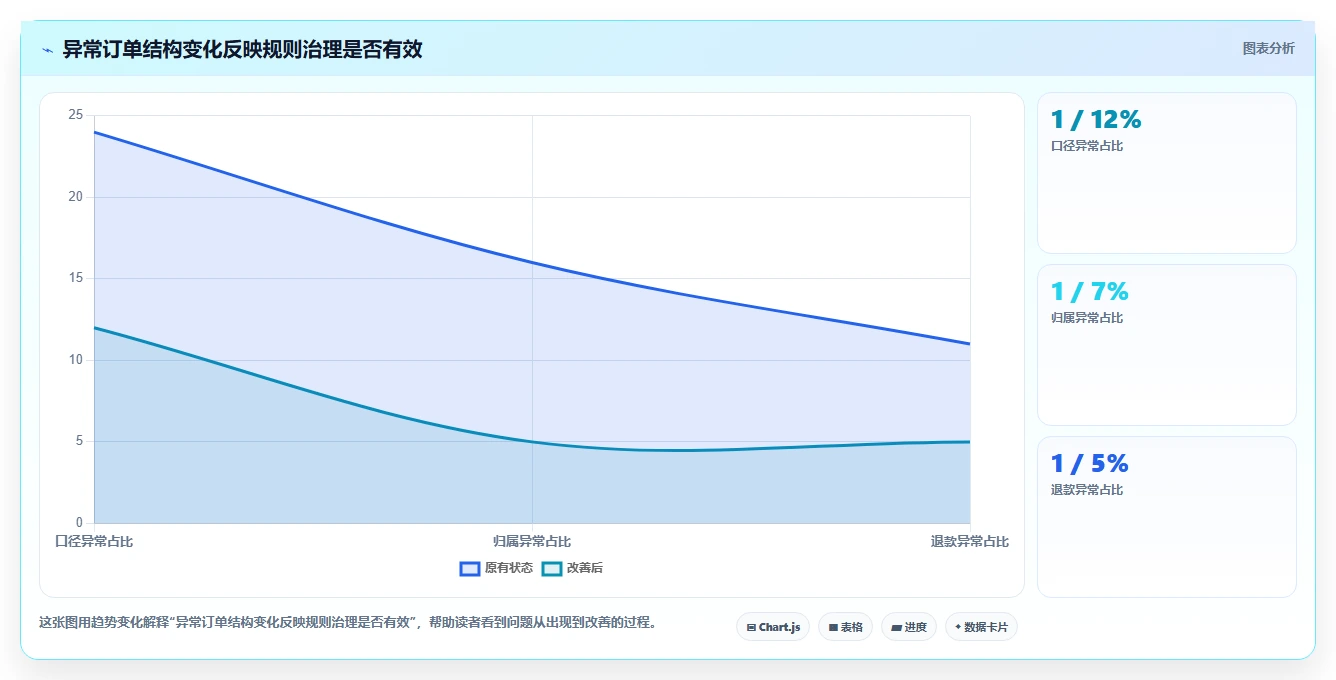Viewport: 1336px width, 680px height.
Task: Click the Chart.js tag icon
Action: pos(751,628)
